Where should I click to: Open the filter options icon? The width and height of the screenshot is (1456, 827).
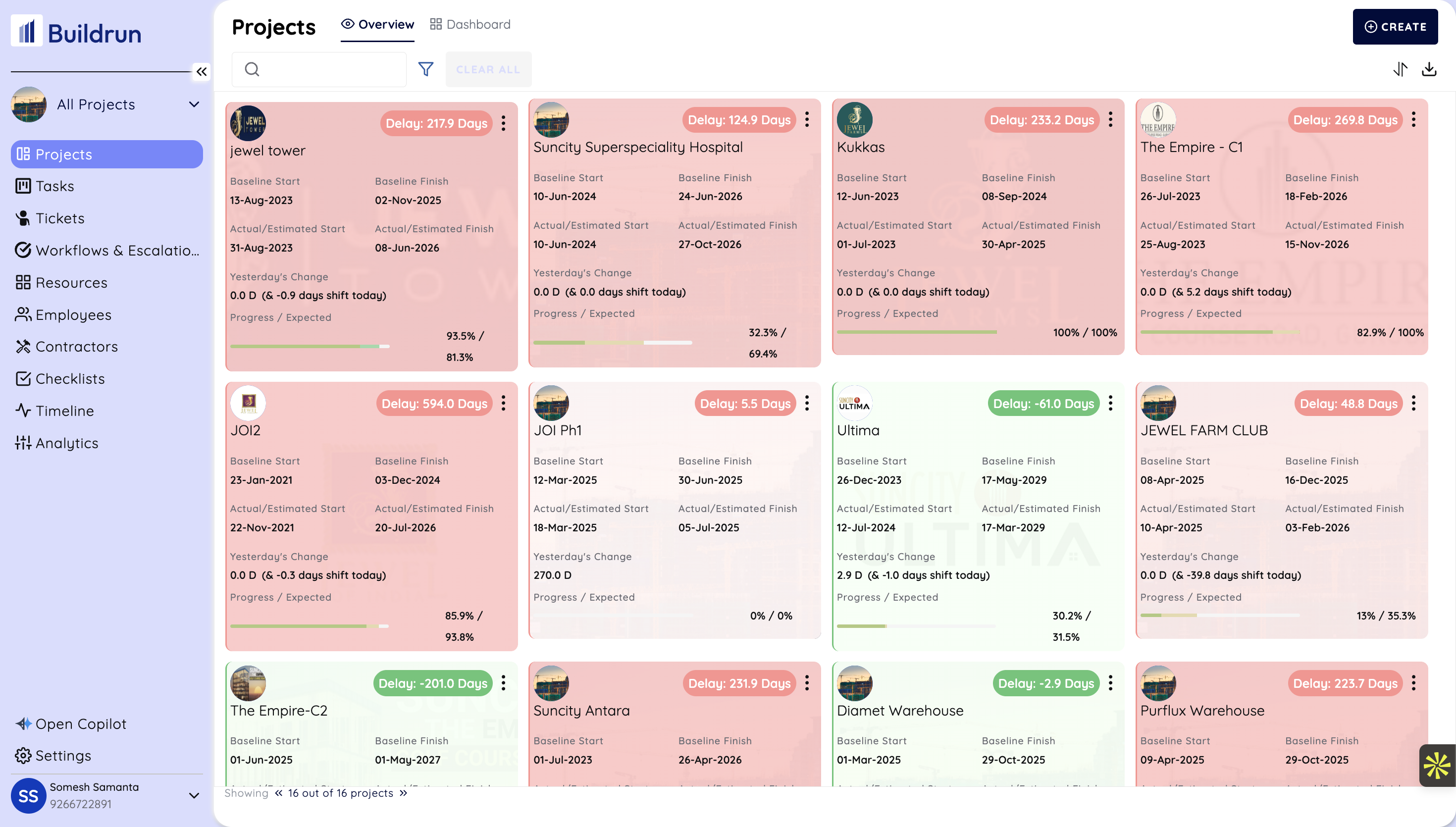click(x=426, y=69)
